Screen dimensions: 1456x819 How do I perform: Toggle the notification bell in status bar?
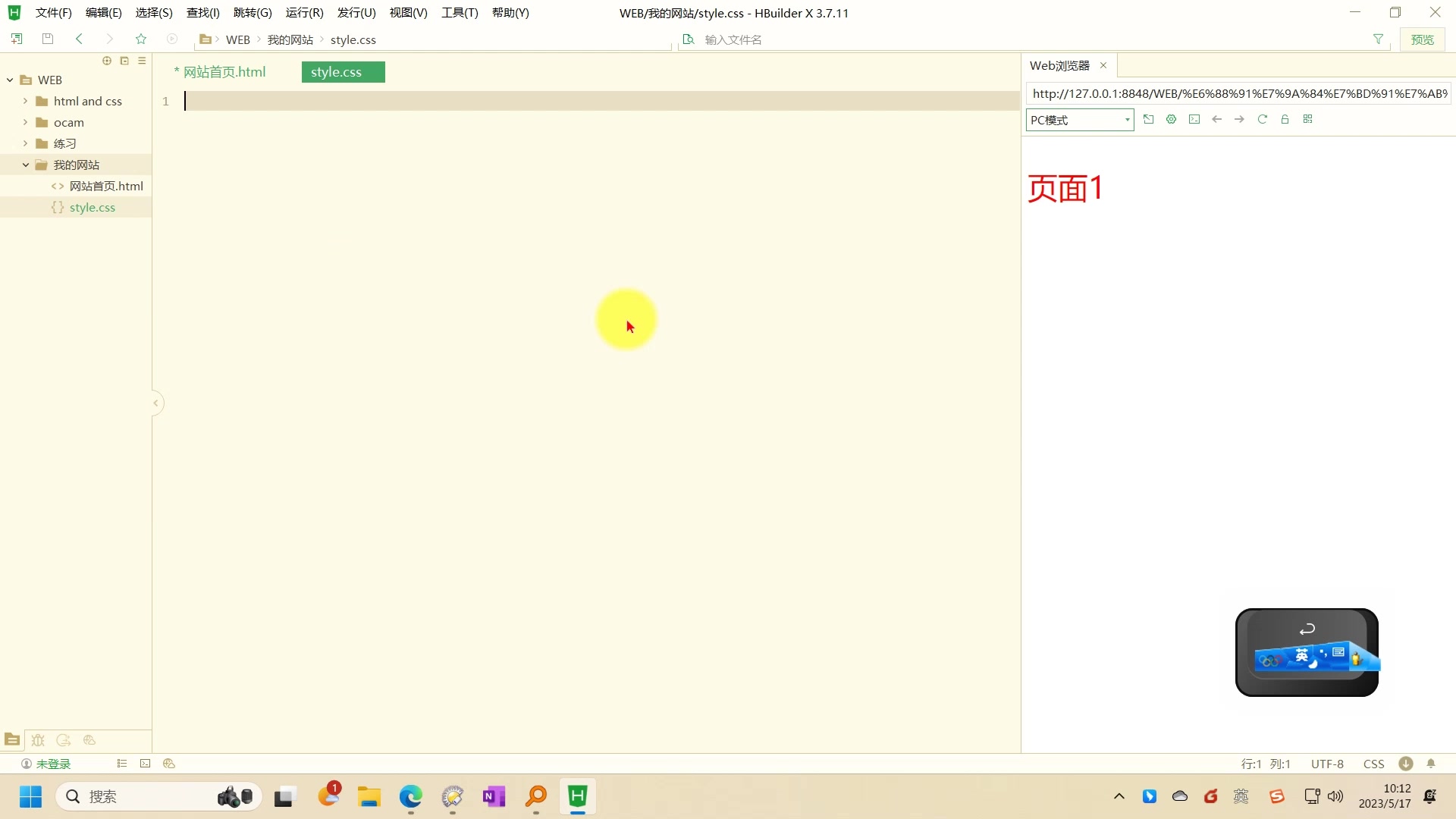pyautogui.click(x=1431, y=764)
